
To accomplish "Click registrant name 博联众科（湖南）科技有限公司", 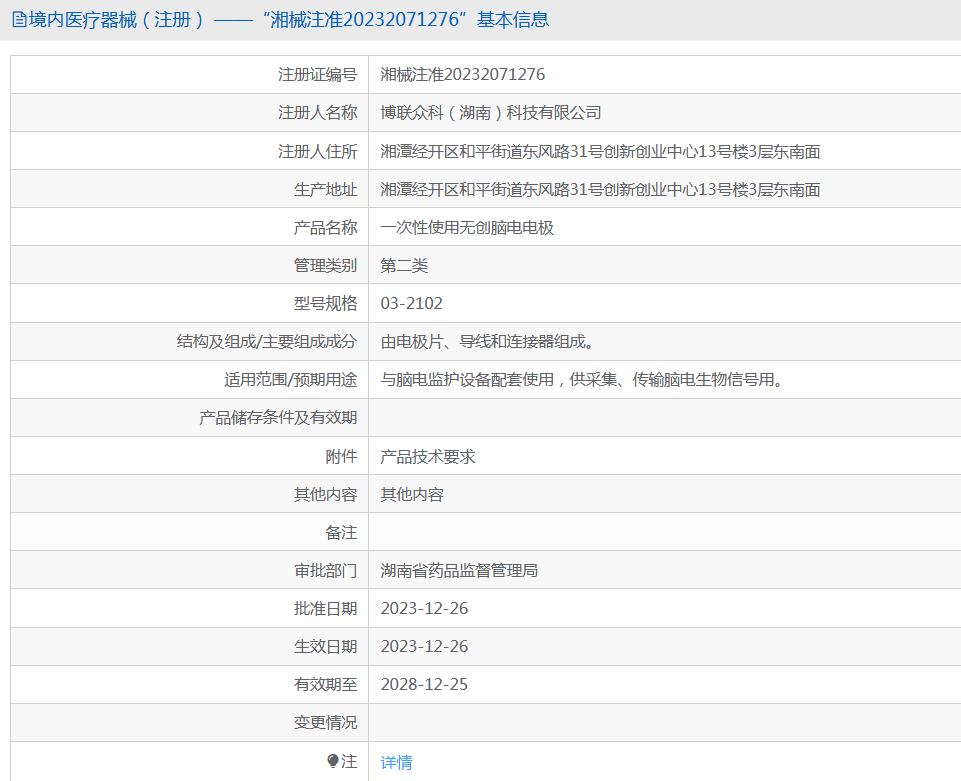I will pos(491,113).
